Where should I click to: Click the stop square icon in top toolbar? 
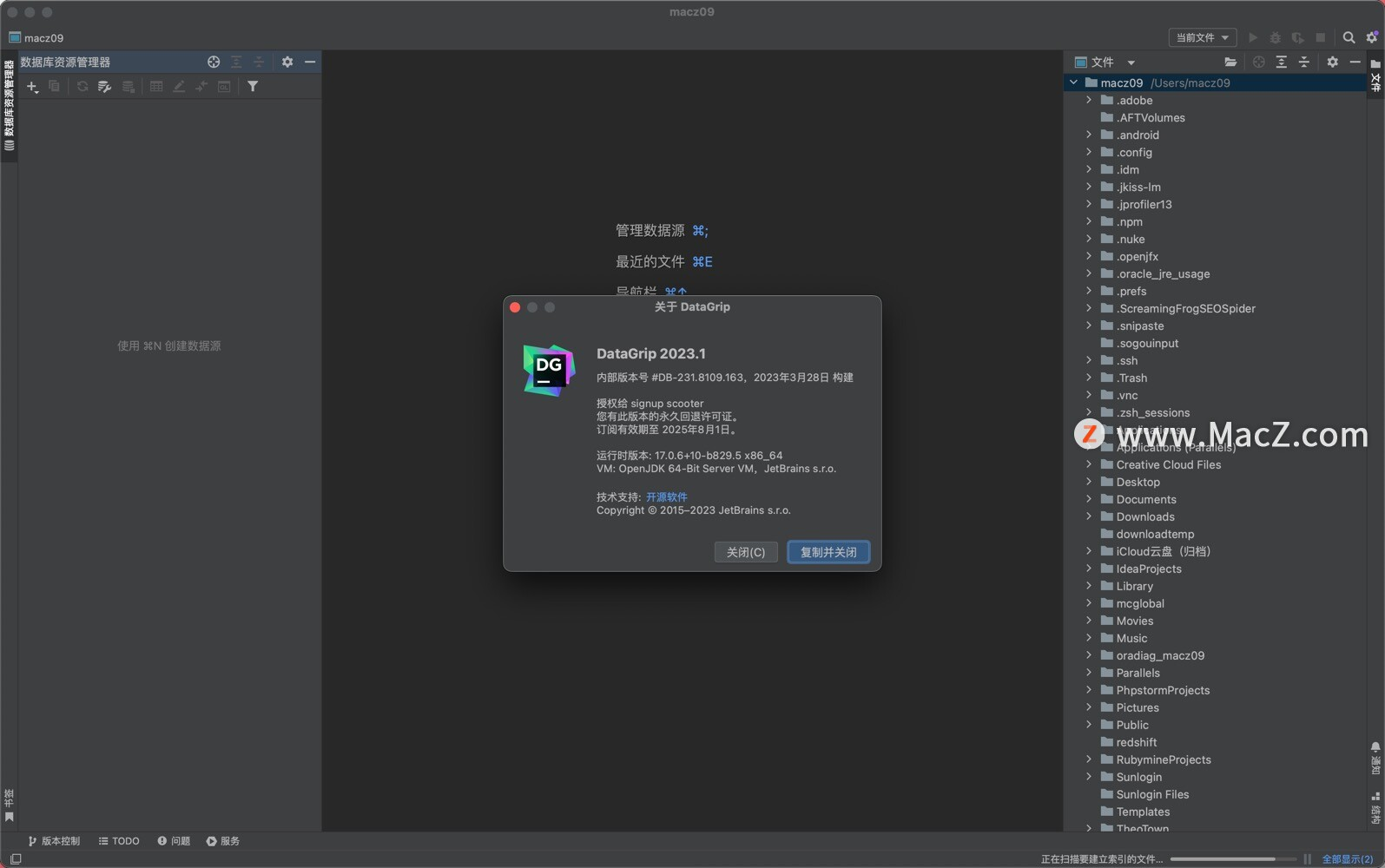[x=1320, y=37]
